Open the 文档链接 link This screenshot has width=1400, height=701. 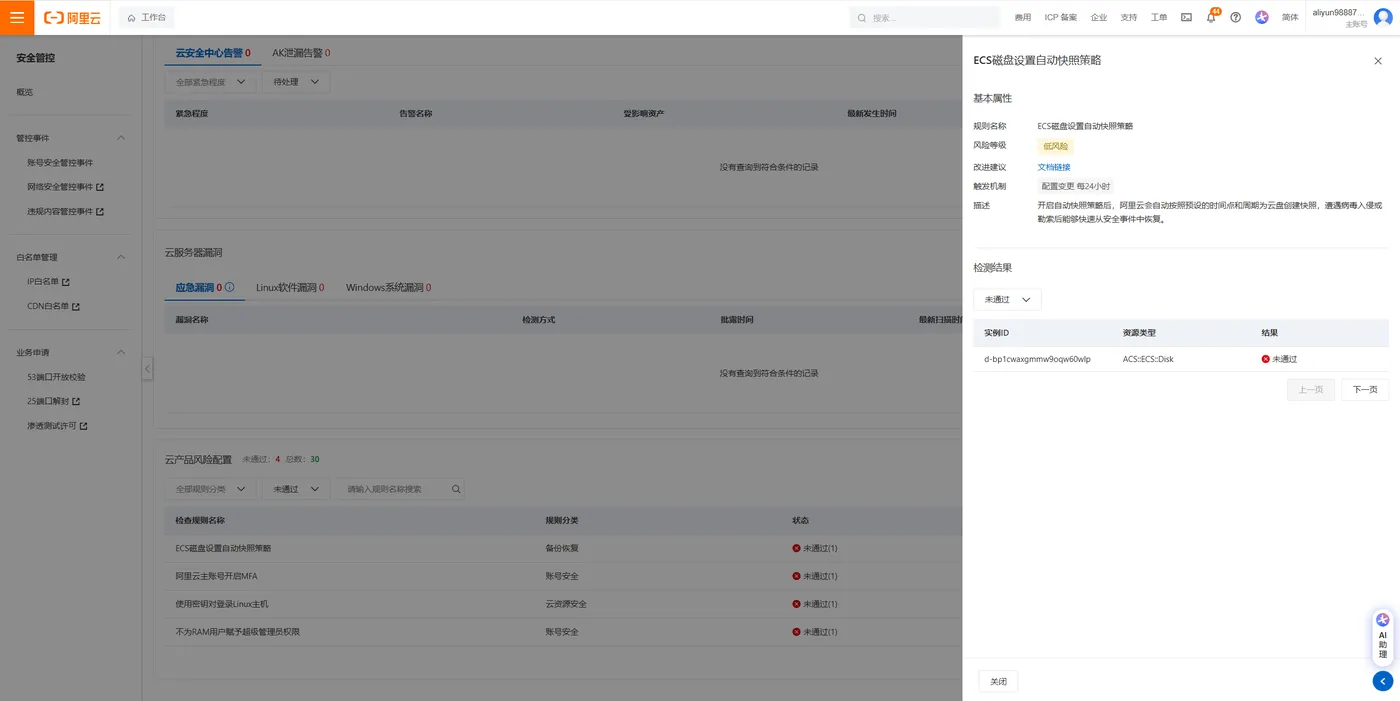pyautogui.click(x=1054, y=167)
